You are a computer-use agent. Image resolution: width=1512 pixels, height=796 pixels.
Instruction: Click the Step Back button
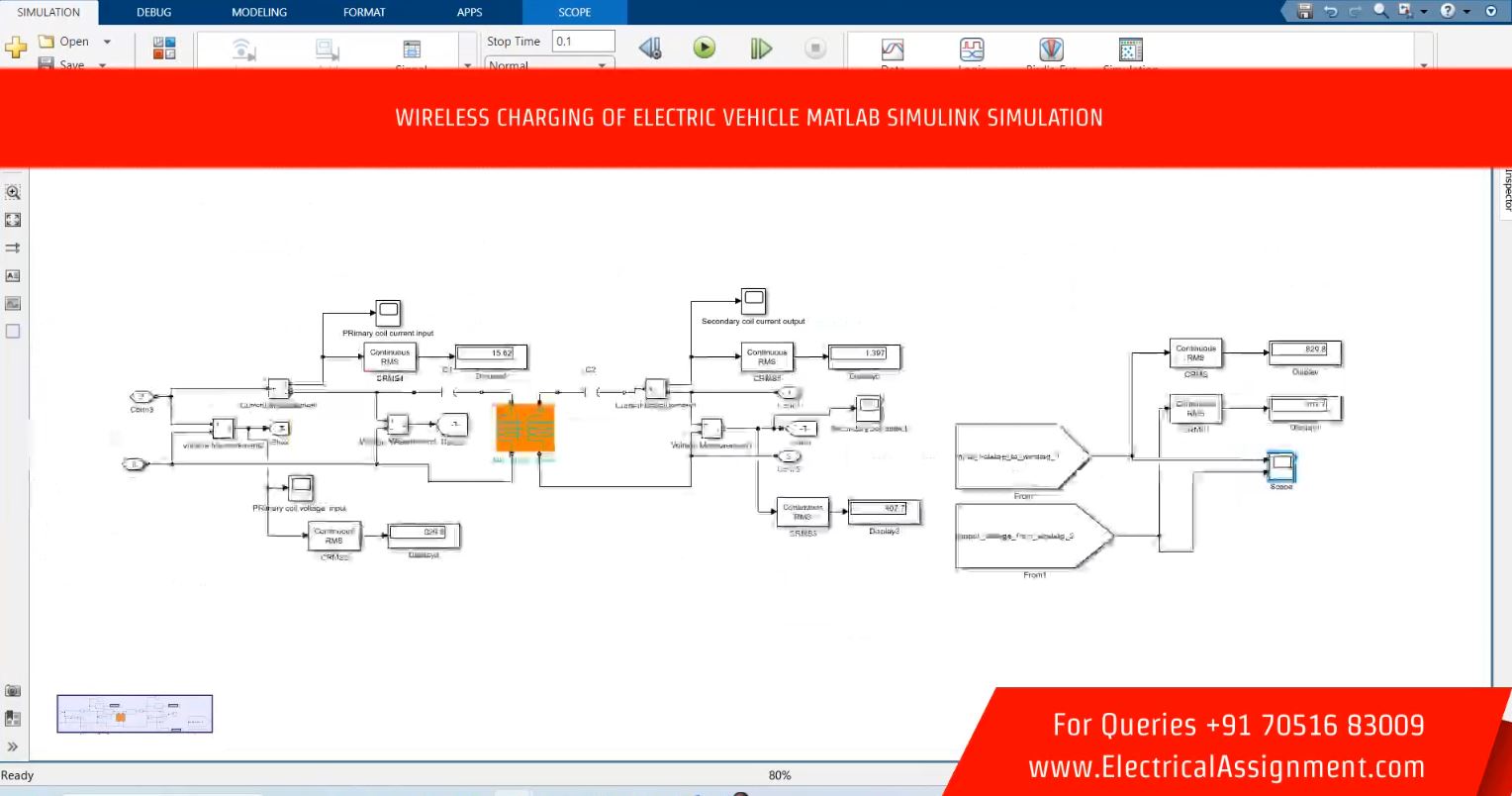(649, 49)
